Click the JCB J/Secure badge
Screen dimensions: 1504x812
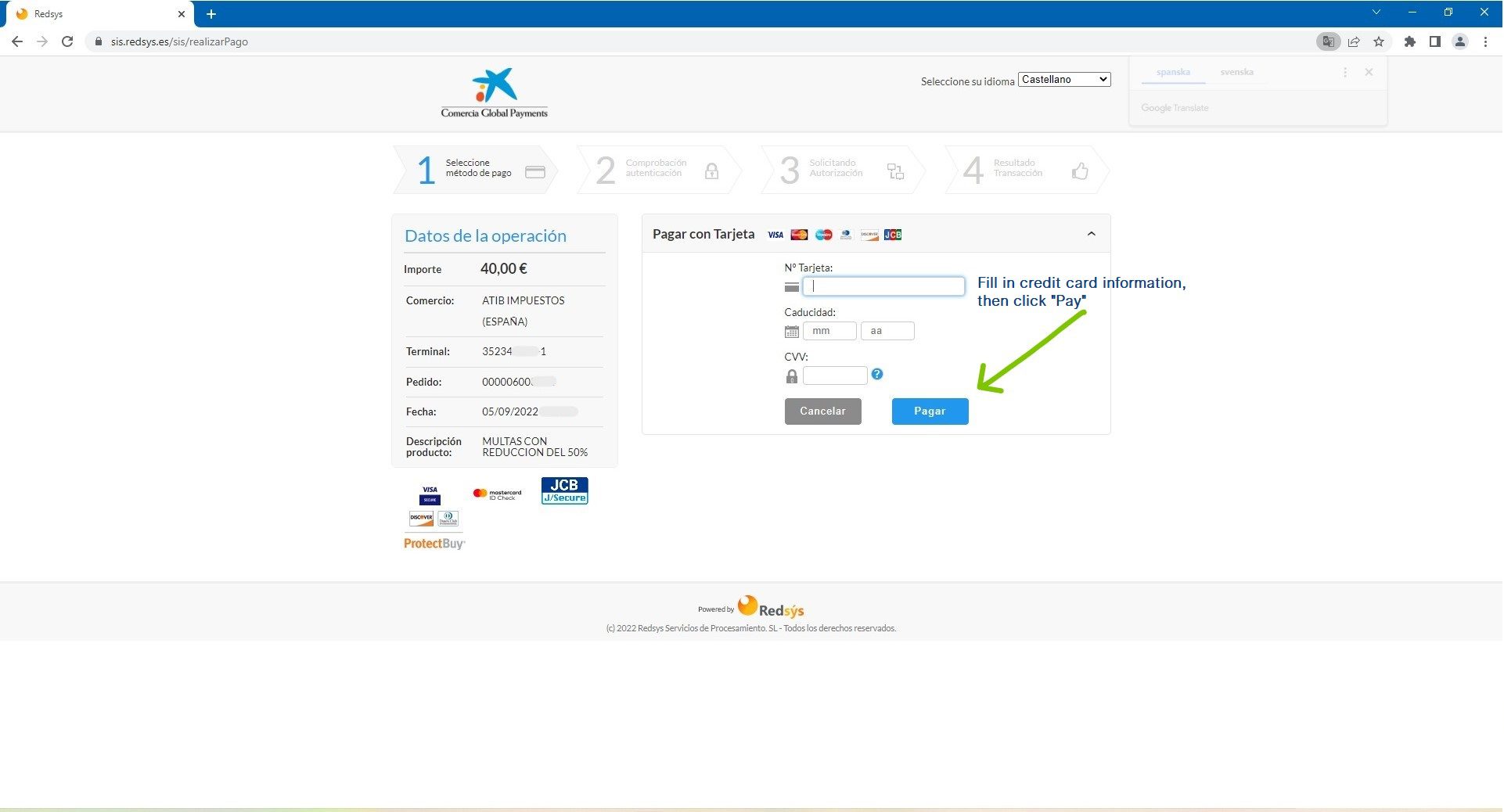point(564,490)
